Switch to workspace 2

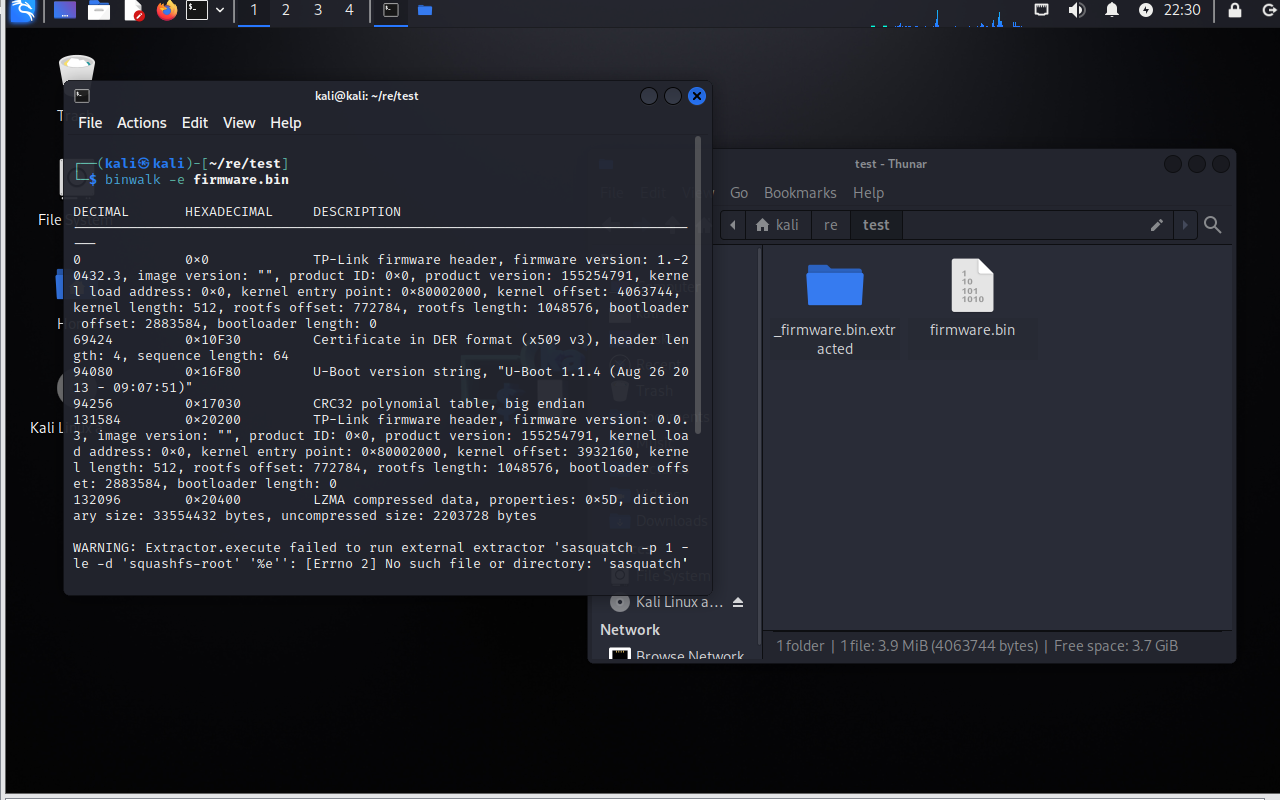coord(286,11)
